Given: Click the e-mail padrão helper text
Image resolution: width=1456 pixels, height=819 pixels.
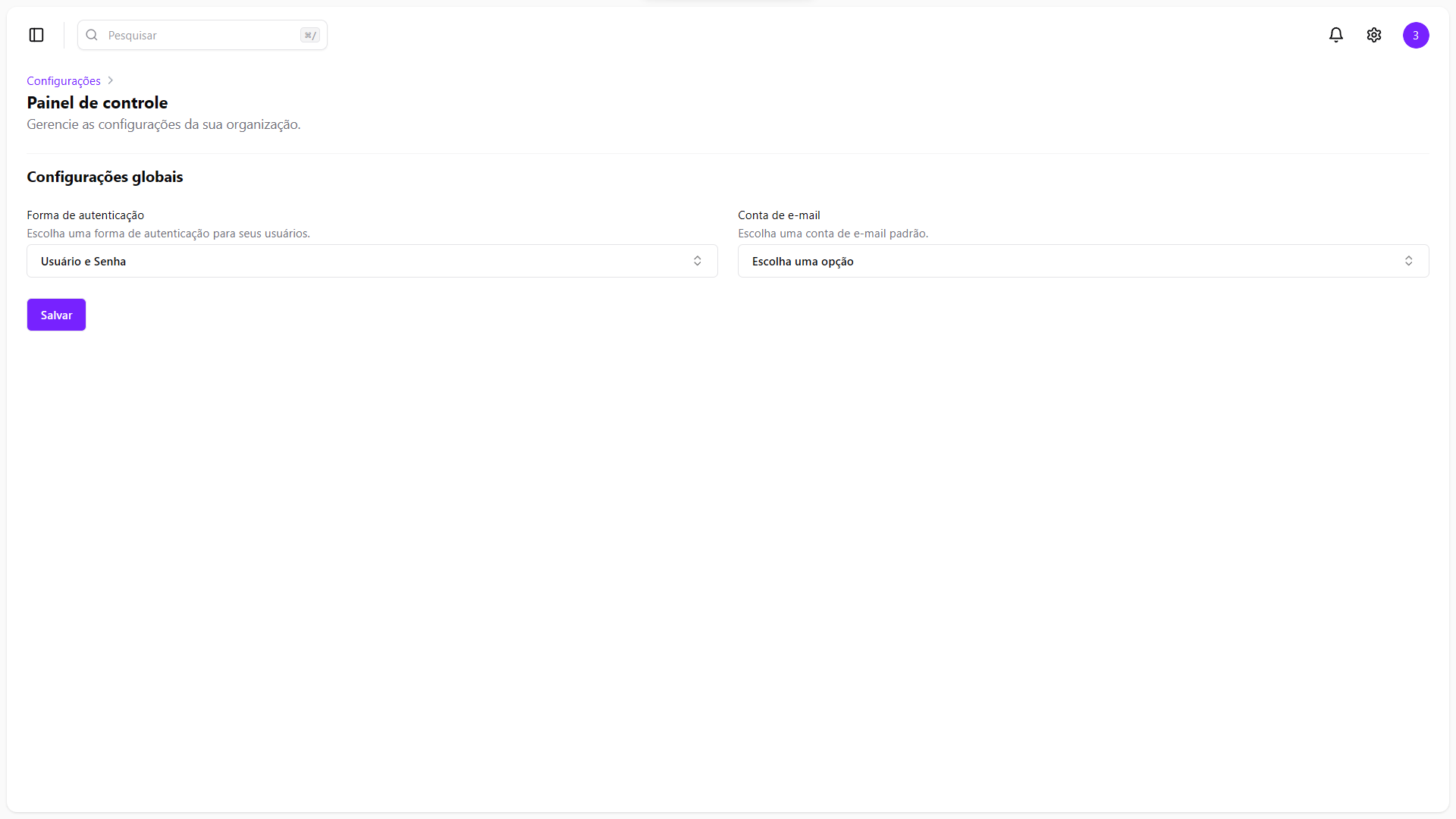Looking at the screenshot, I should point(833,234).
